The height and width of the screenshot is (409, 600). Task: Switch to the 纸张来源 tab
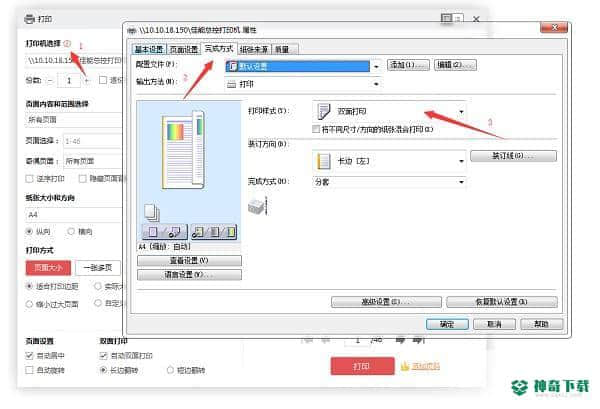(x=254, y=49)
